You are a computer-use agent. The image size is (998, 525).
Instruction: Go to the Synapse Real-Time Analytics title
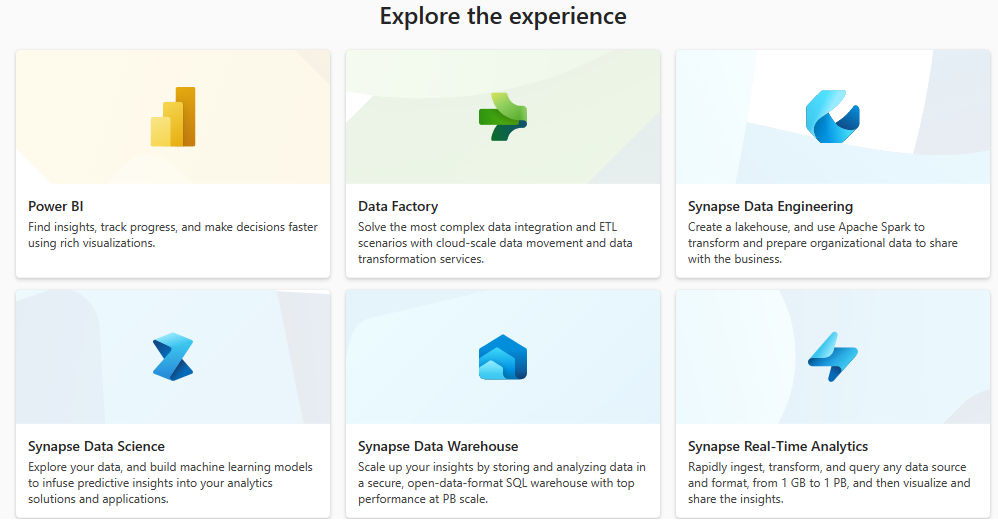click(x=778, y=446)
